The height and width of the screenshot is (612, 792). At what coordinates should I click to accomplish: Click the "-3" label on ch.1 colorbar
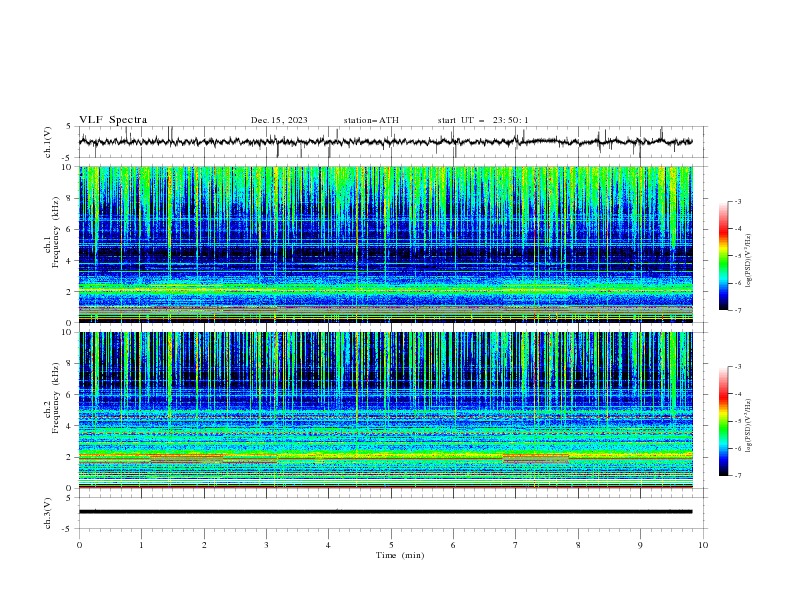(x=737, y=201)
